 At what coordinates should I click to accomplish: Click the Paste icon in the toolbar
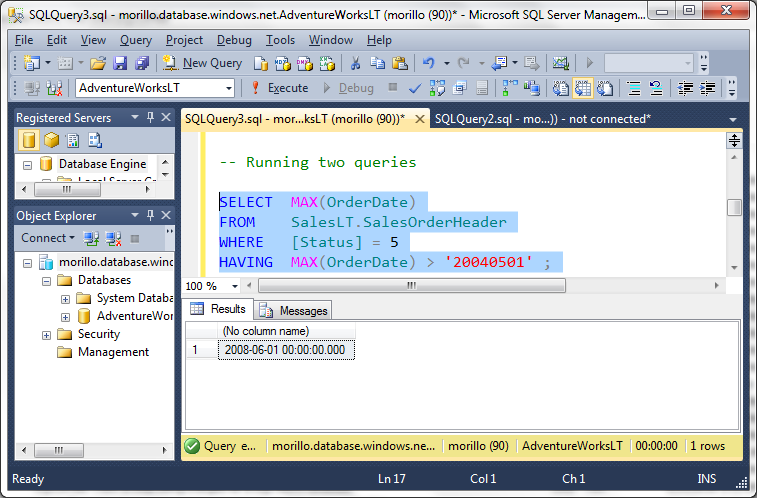coord(400,63)
